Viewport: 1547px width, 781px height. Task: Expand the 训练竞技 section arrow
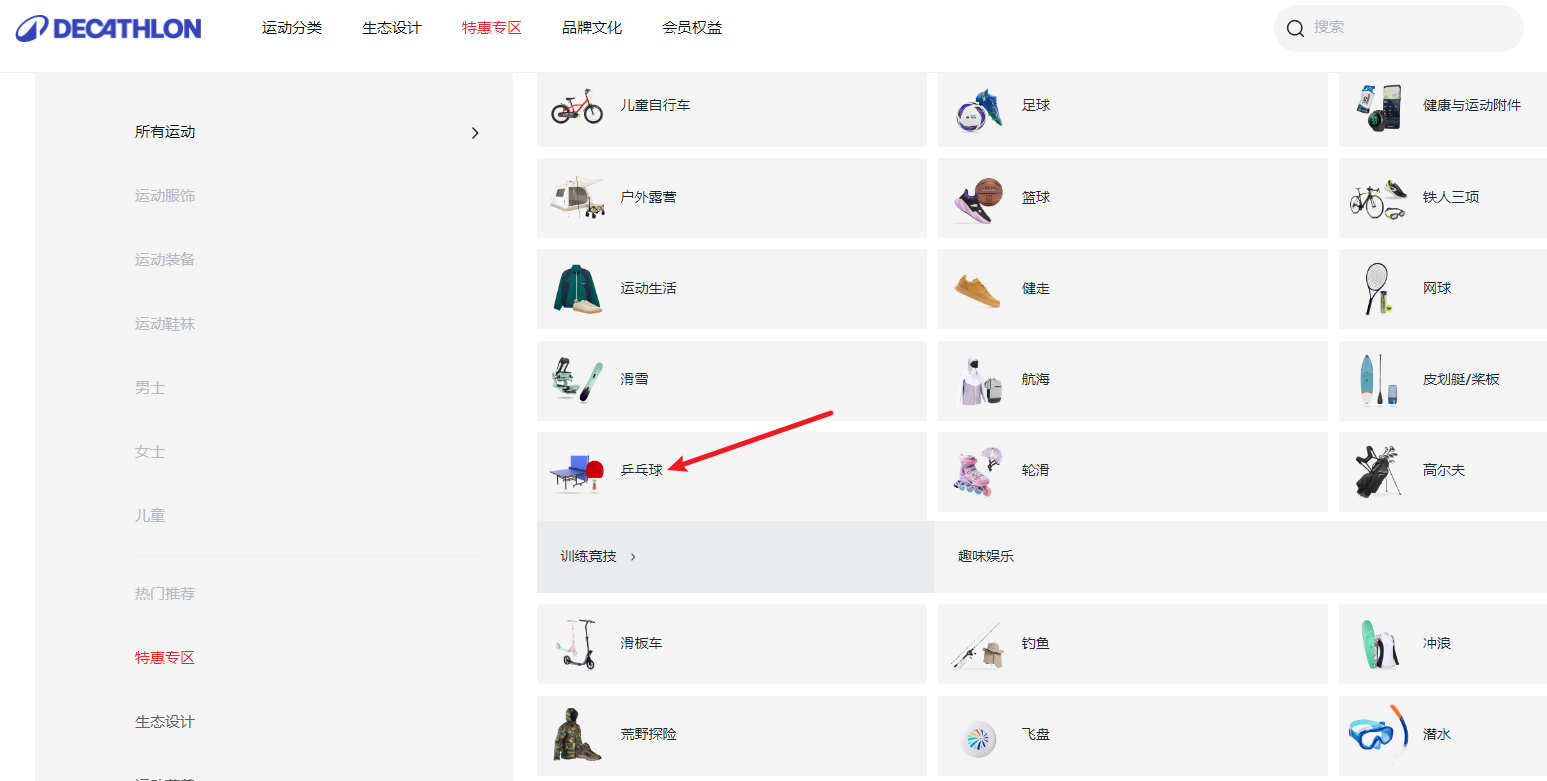633,557
